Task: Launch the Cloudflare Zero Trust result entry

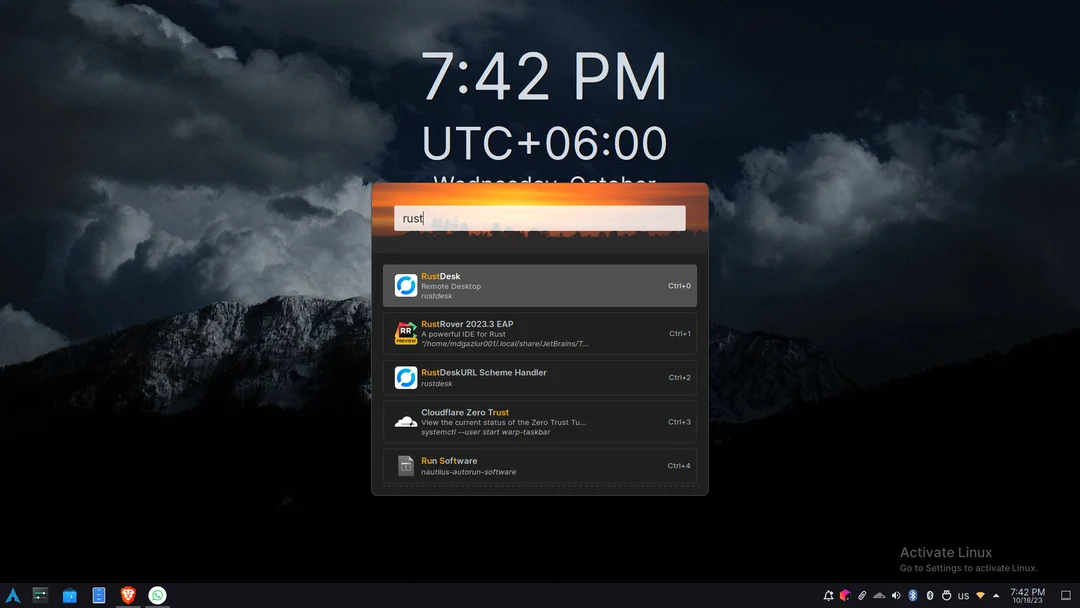Action: pyautogui.click(x=540, y=421)
